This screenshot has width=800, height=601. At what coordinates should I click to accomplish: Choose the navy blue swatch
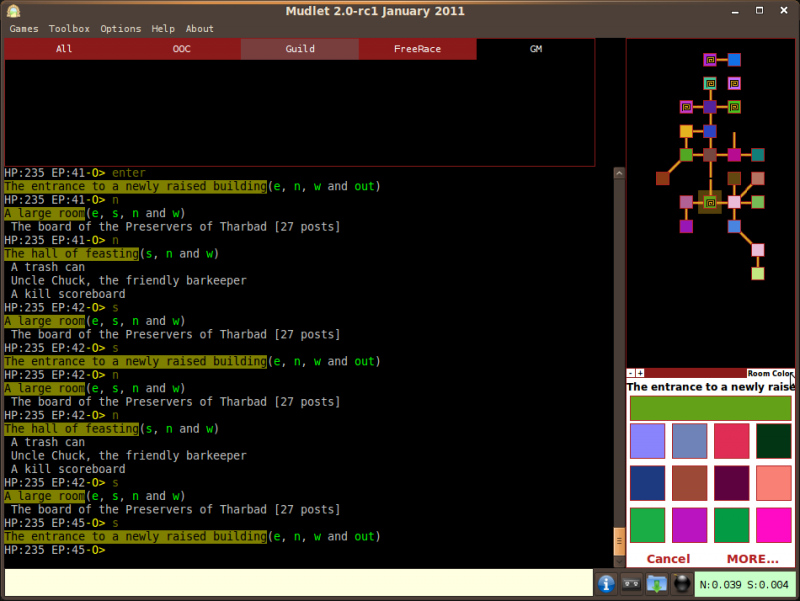click(x=647, y=483)
